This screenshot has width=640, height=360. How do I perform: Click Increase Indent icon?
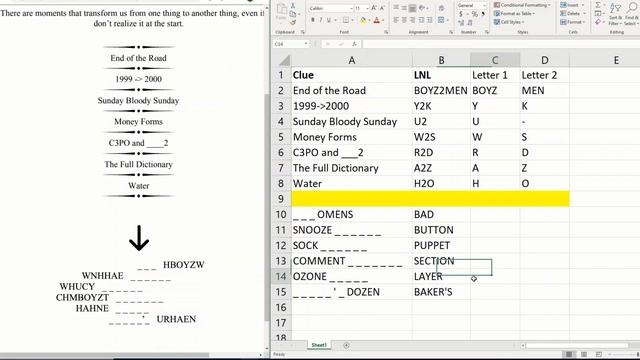click(x=430, y=20)
